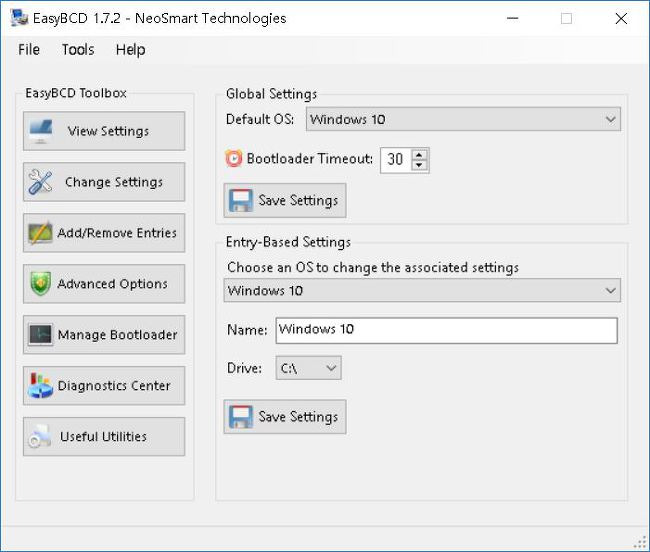Click the alarm clock icon beside Bootloader Timeout
This screenshot has height=552, width=650.
233,158
